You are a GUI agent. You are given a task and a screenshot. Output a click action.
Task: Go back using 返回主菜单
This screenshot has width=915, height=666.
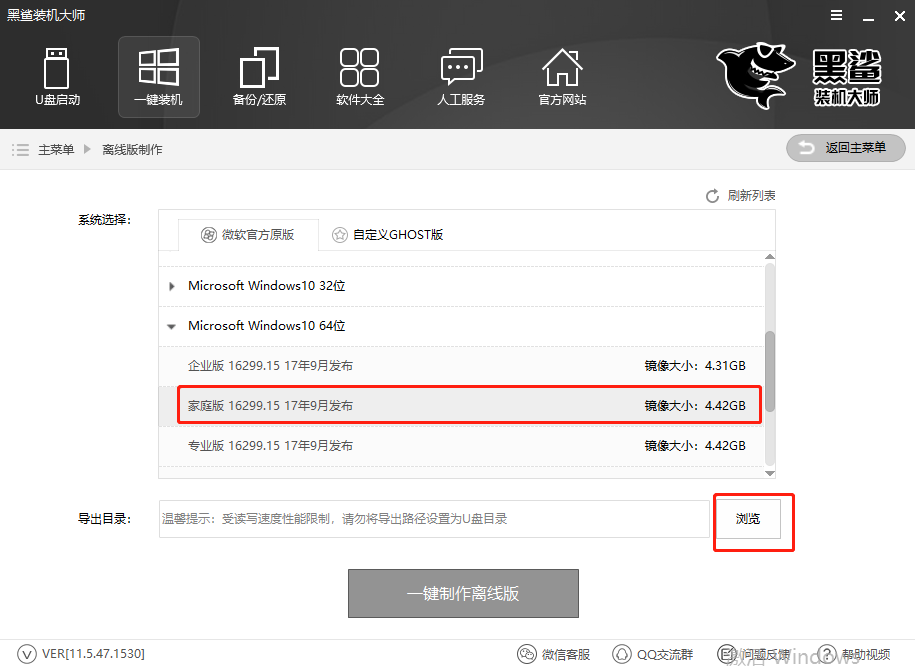point(845,147)
